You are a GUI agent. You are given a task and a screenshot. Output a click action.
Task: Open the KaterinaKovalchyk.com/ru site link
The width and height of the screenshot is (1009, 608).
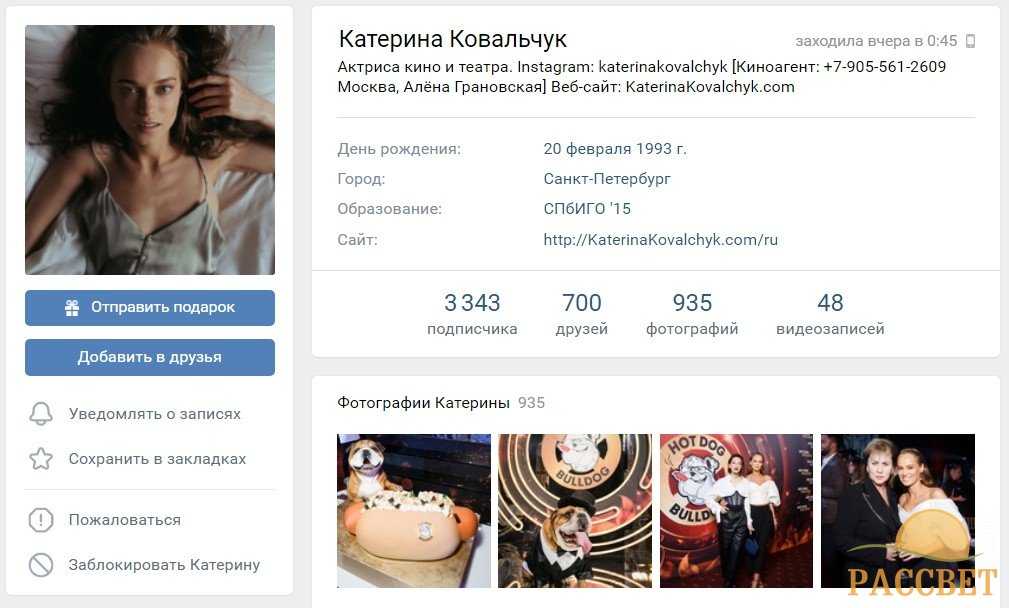[660, 240]
